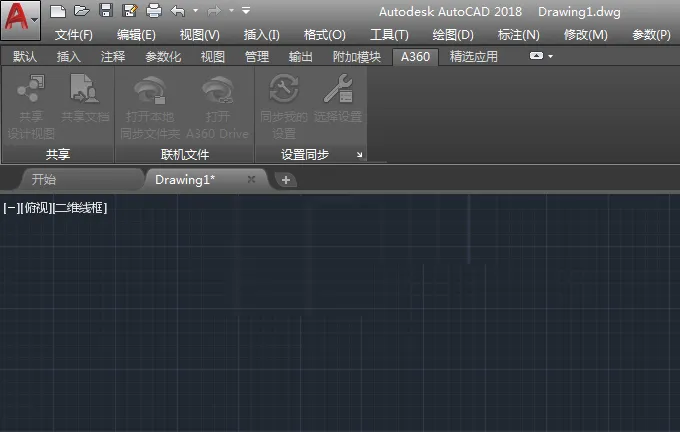Toggle the ribbon minimize button
The height and width of the screenshot is (432, 680).
coord(536,56)
